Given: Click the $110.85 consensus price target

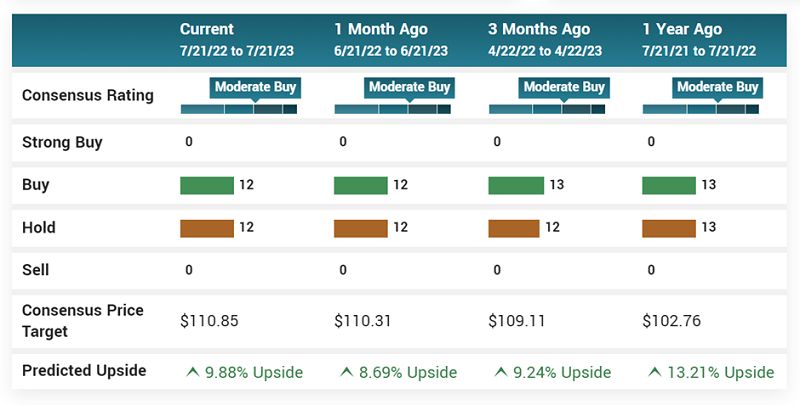Looking at the screenshot, I should [x=209, y=321].
